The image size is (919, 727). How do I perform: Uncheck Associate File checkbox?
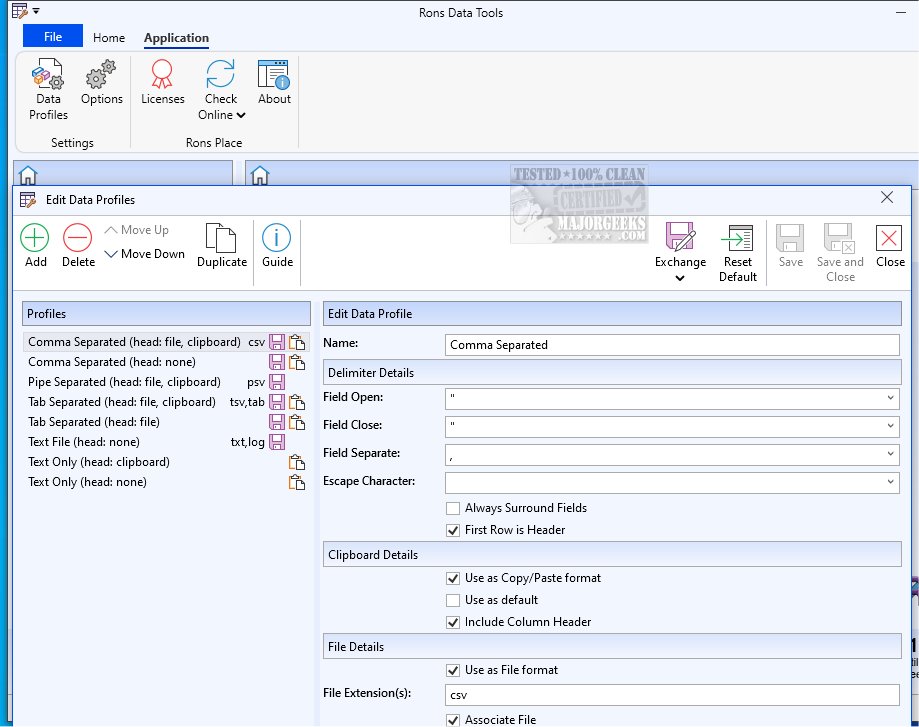(452, 720)
